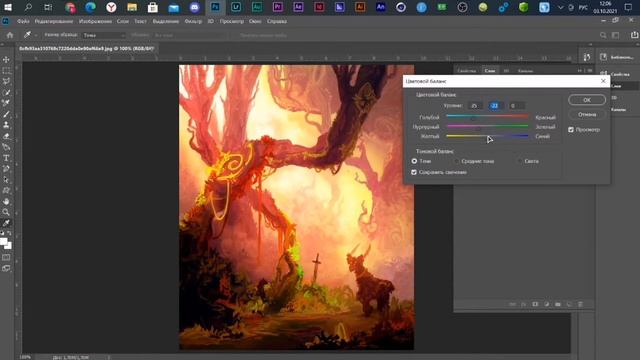
Task: Expand hidden system tray icons chevron
Action: [560, 7]
